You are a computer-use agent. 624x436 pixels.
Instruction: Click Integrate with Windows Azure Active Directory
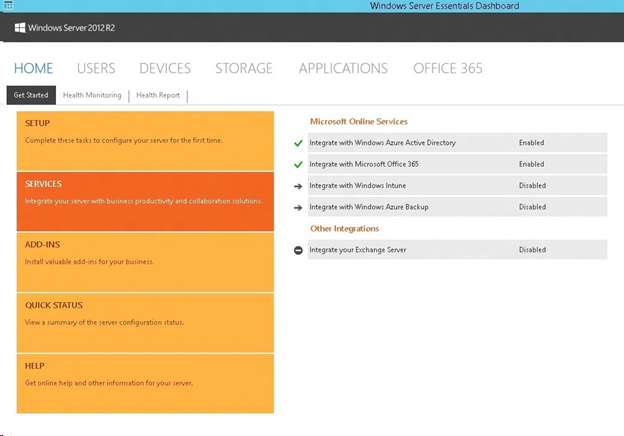[457, 143]
